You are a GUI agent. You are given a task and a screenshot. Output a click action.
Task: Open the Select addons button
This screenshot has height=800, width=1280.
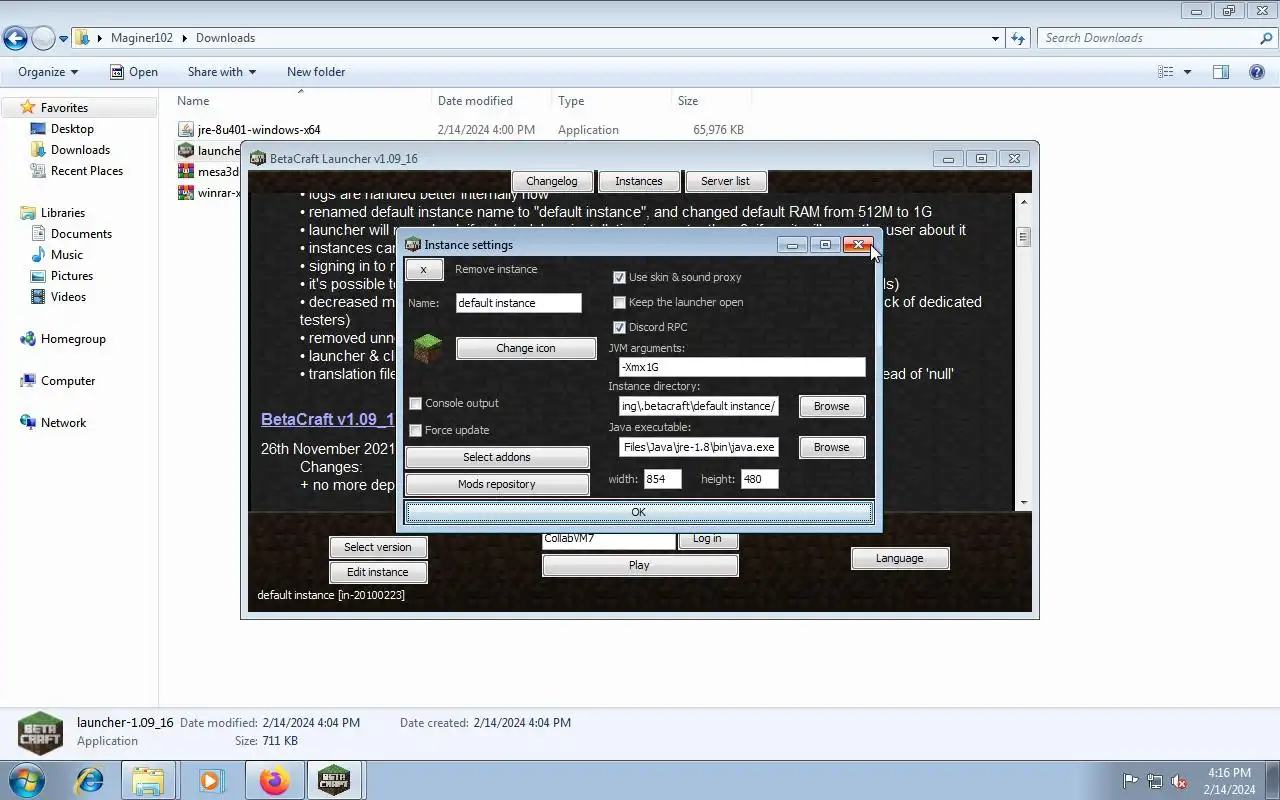pos(497,457)
